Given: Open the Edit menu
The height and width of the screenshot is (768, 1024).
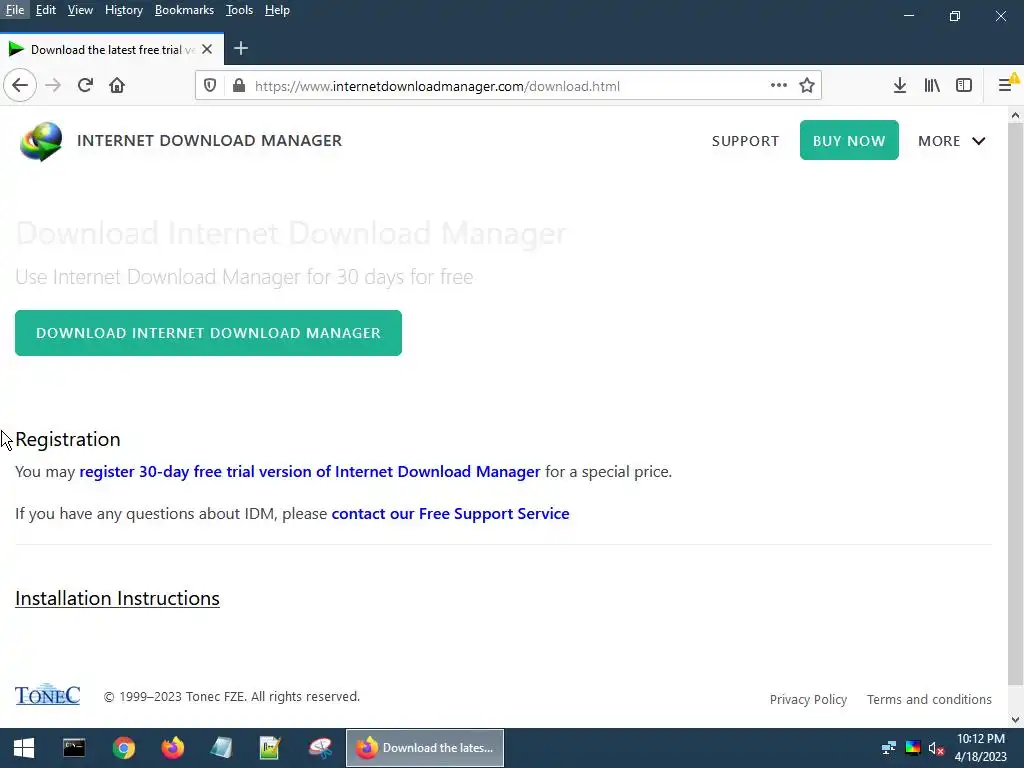Looking at the screenshot, I should click(46, 10).
